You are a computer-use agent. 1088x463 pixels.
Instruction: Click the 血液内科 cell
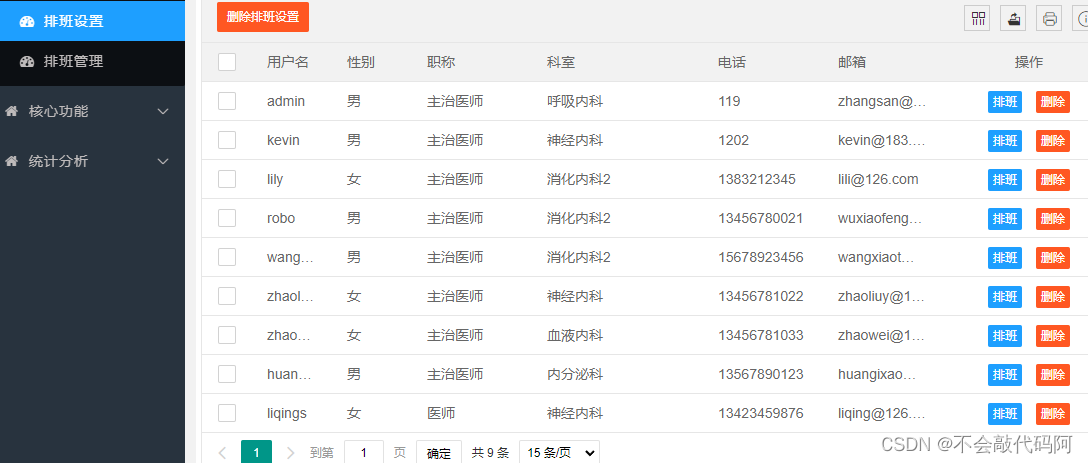[x=575, y=335]
